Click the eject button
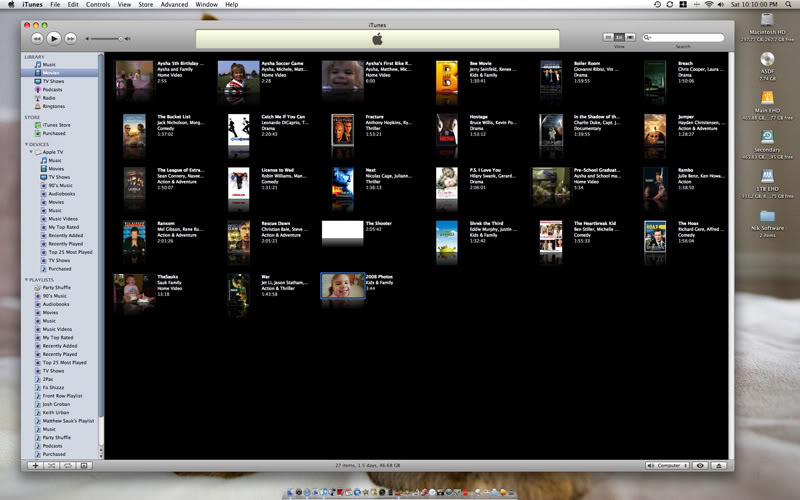Viewport: 800px width, 500px height. click(x=719, y=465)
